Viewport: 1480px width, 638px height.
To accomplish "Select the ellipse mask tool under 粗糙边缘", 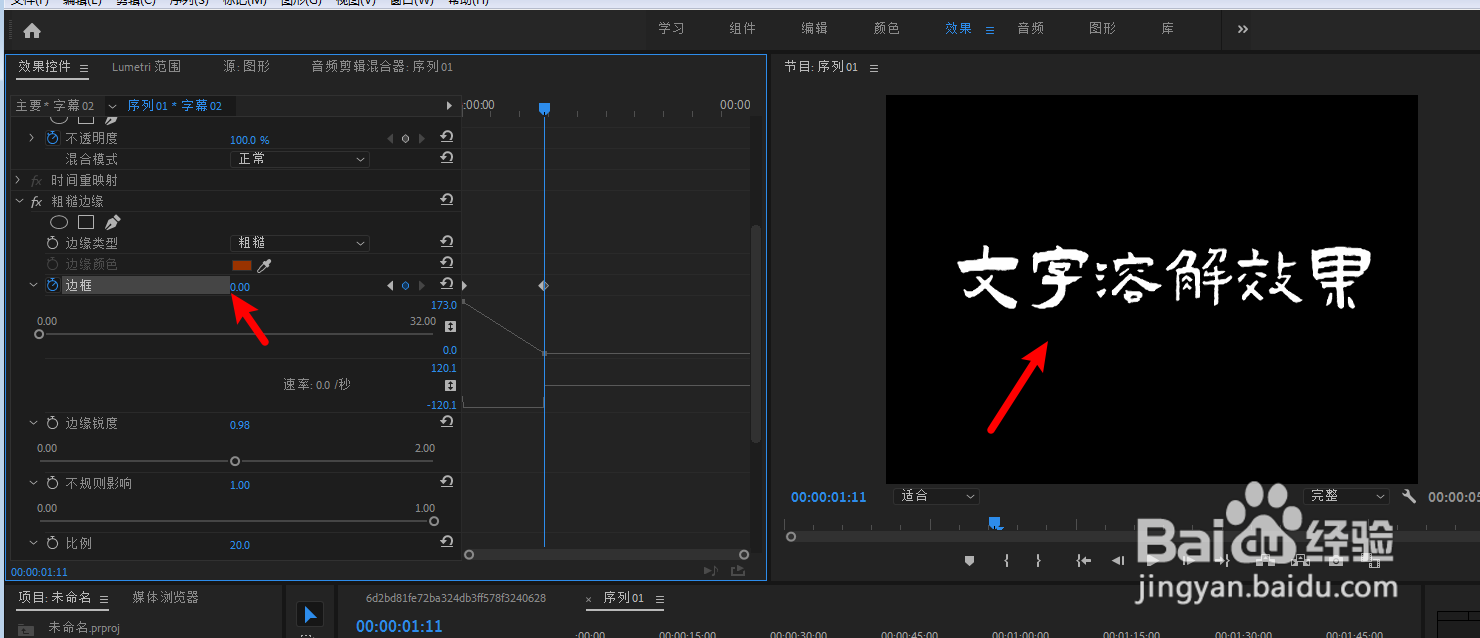I will tap(59, 222).
